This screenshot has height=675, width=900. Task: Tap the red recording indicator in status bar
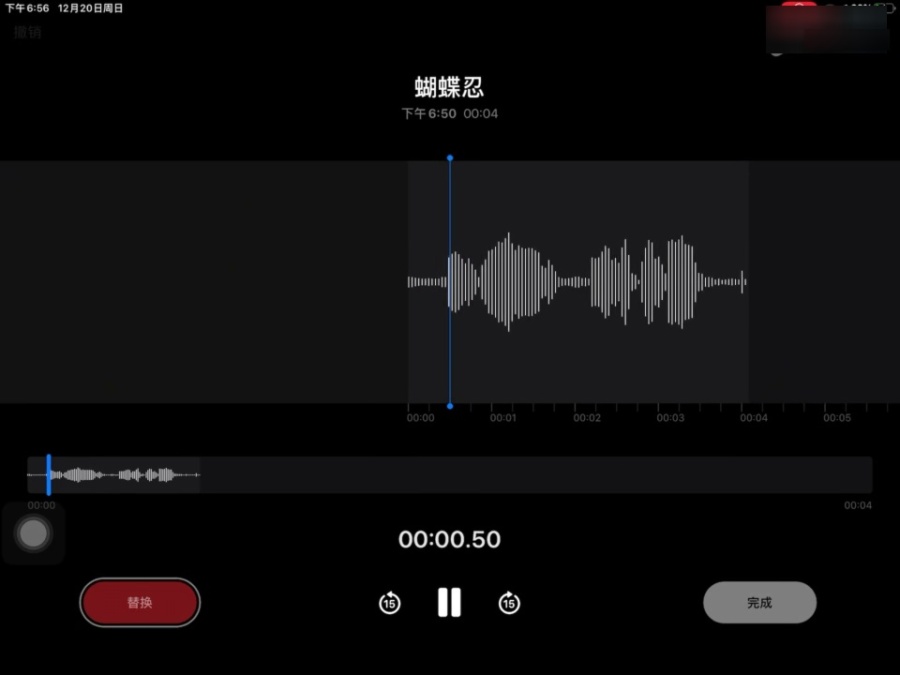(x=799, y=7)
